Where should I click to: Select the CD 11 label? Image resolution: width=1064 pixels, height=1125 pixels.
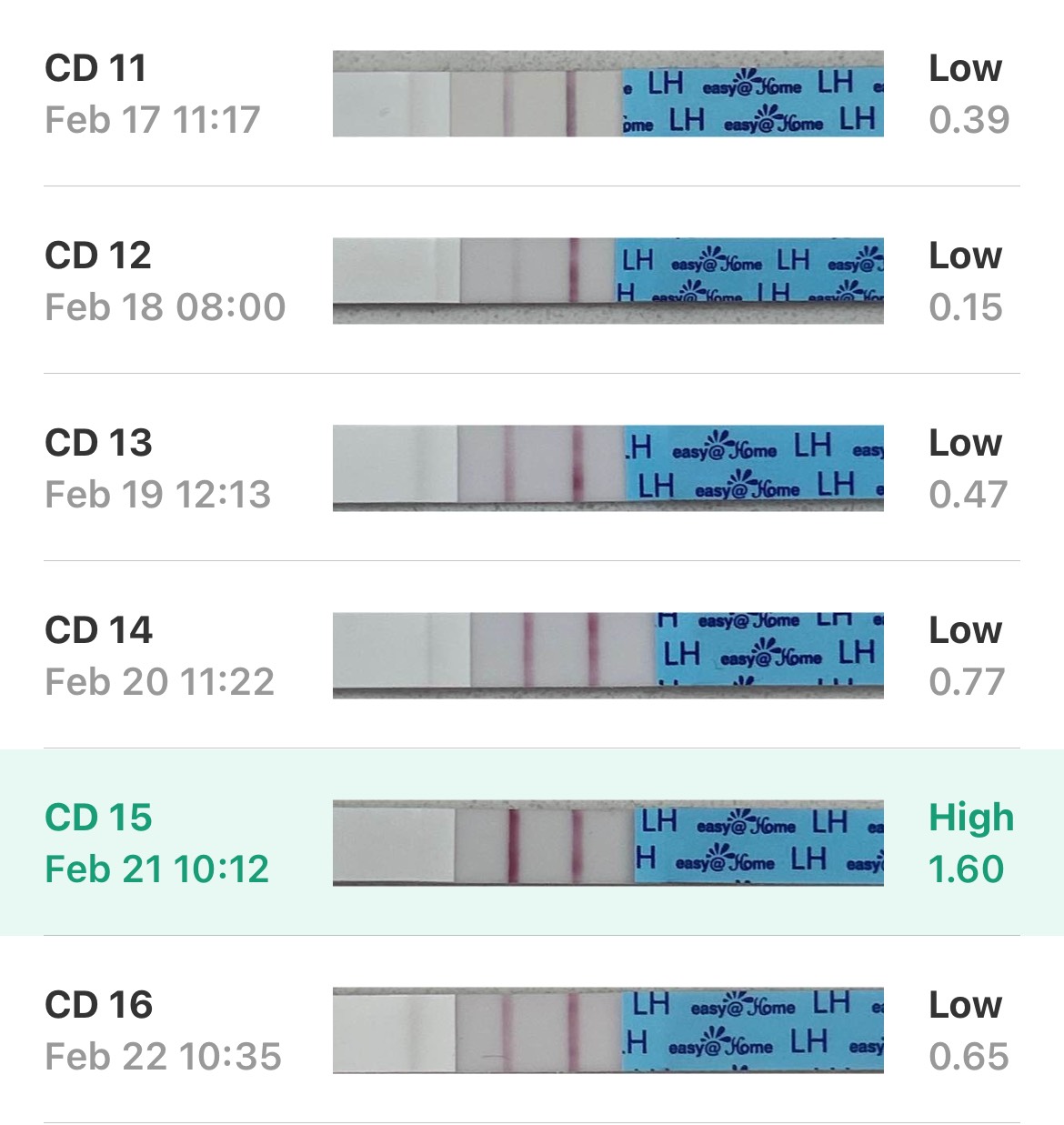tap(95, 68)
